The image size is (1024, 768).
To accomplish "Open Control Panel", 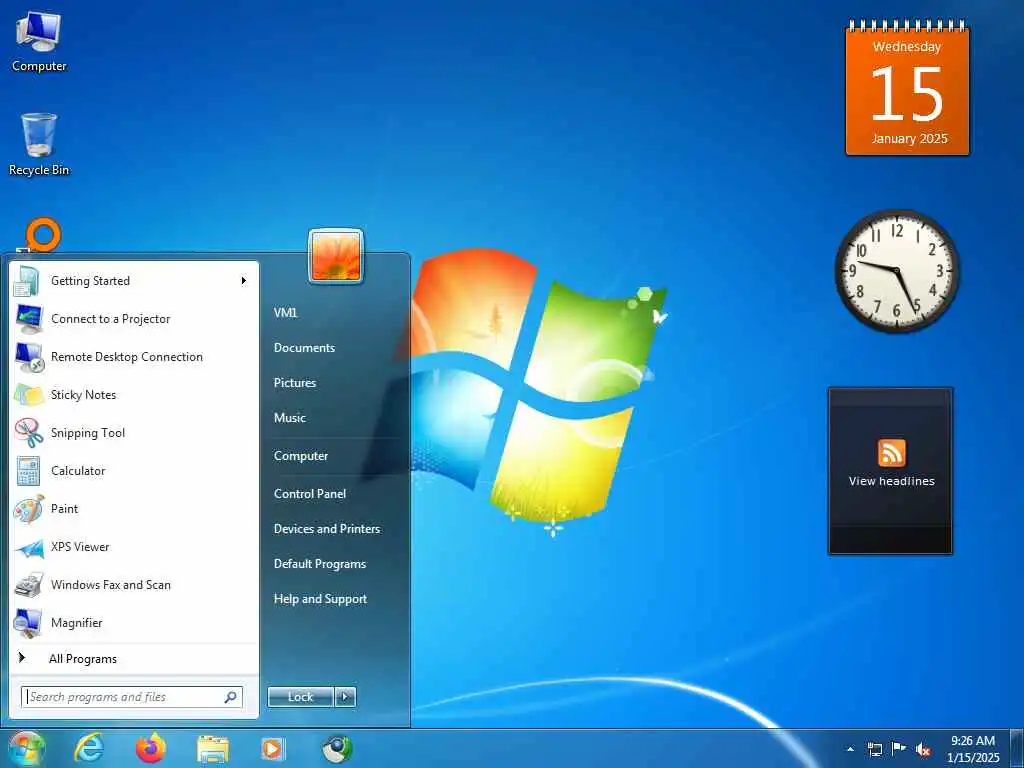I will pos(310,494).
